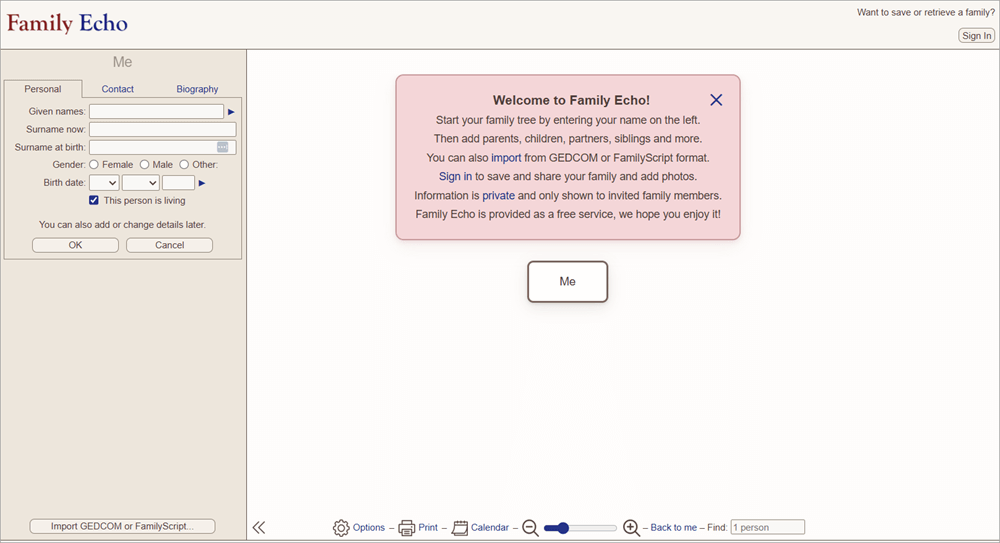Click the 'import' link in welcome message
This screenshot has width=1000, height=543.
tap(506, 158)
